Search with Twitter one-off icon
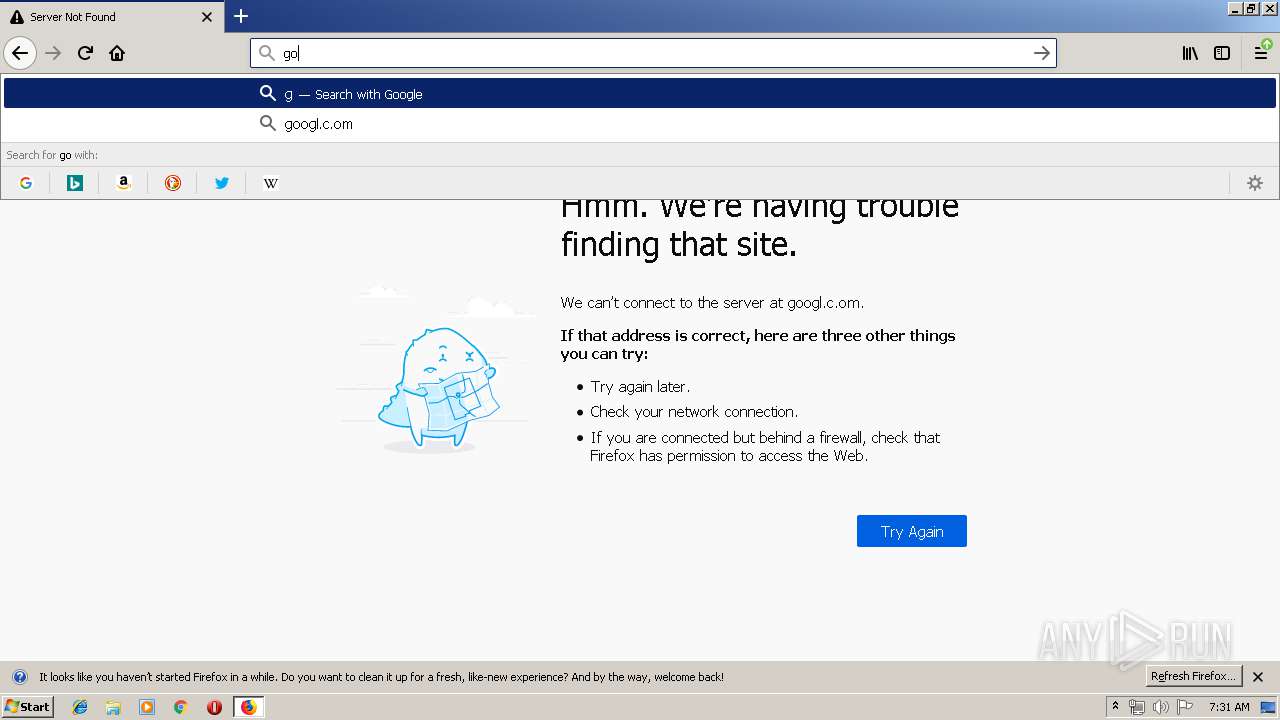Screen dimensions: 1280x720 (x=222, y=183)
